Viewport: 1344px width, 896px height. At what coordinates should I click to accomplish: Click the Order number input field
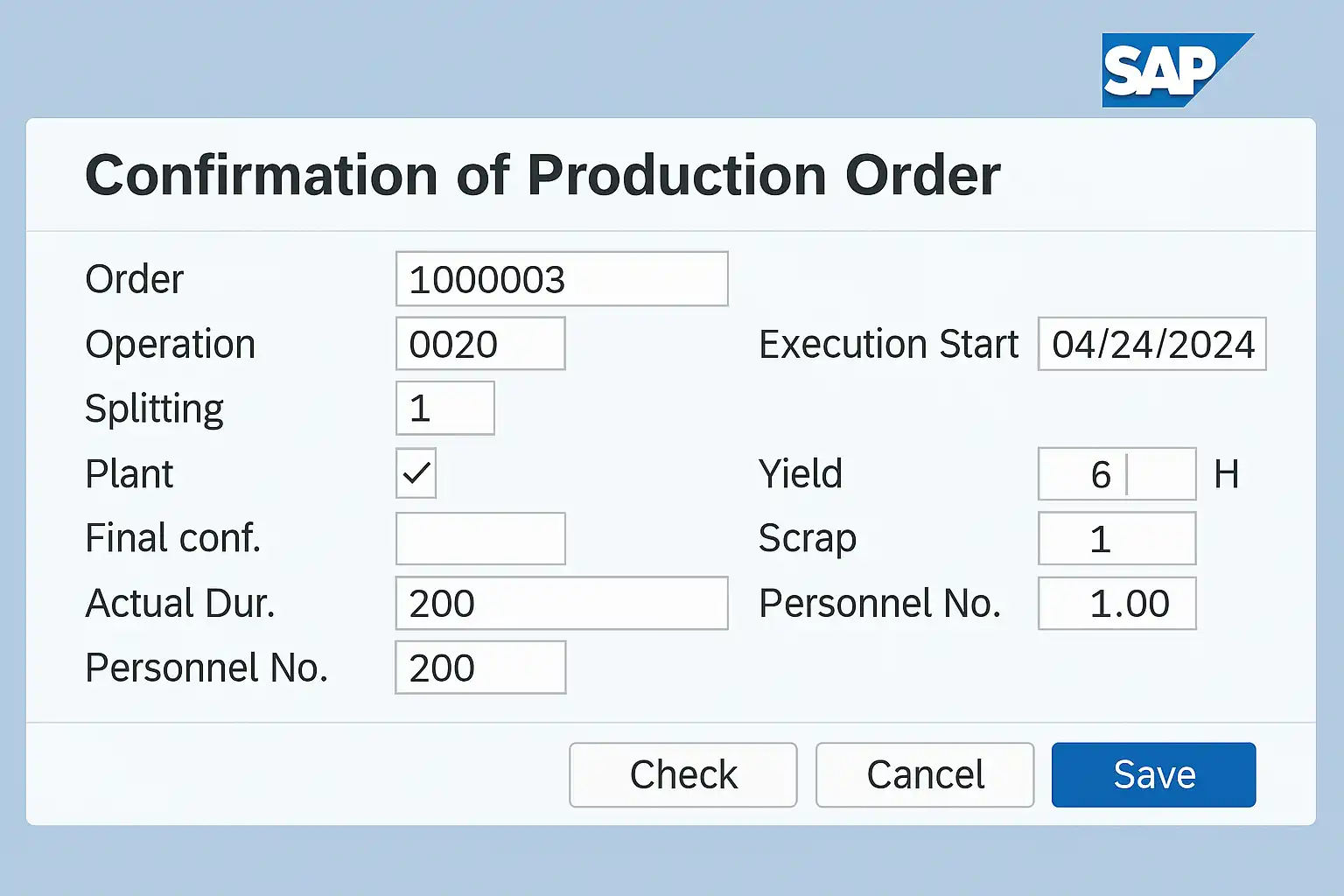(x=561, y=279)
